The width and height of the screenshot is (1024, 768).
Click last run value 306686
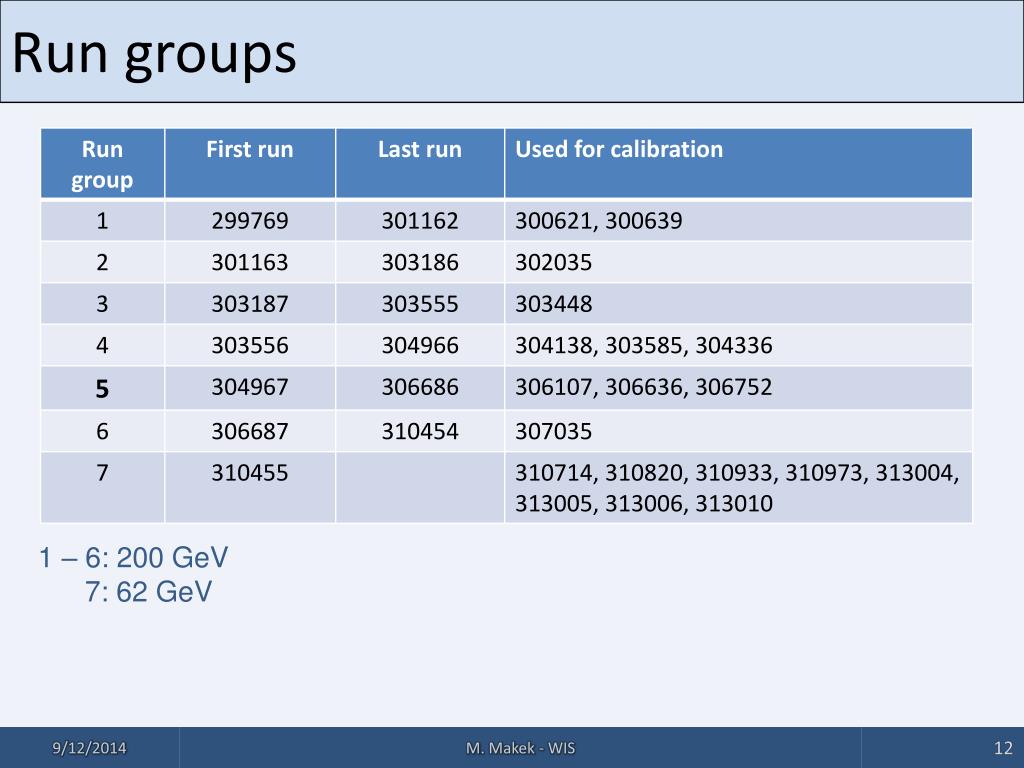(420, 387)
